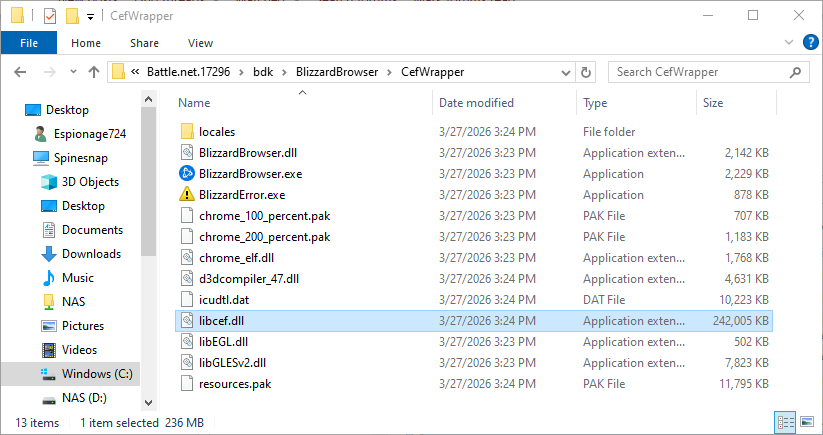This screenshot has height=435, width=823.
Task: Switch to Details view layout icon
Action: (785, 422)
